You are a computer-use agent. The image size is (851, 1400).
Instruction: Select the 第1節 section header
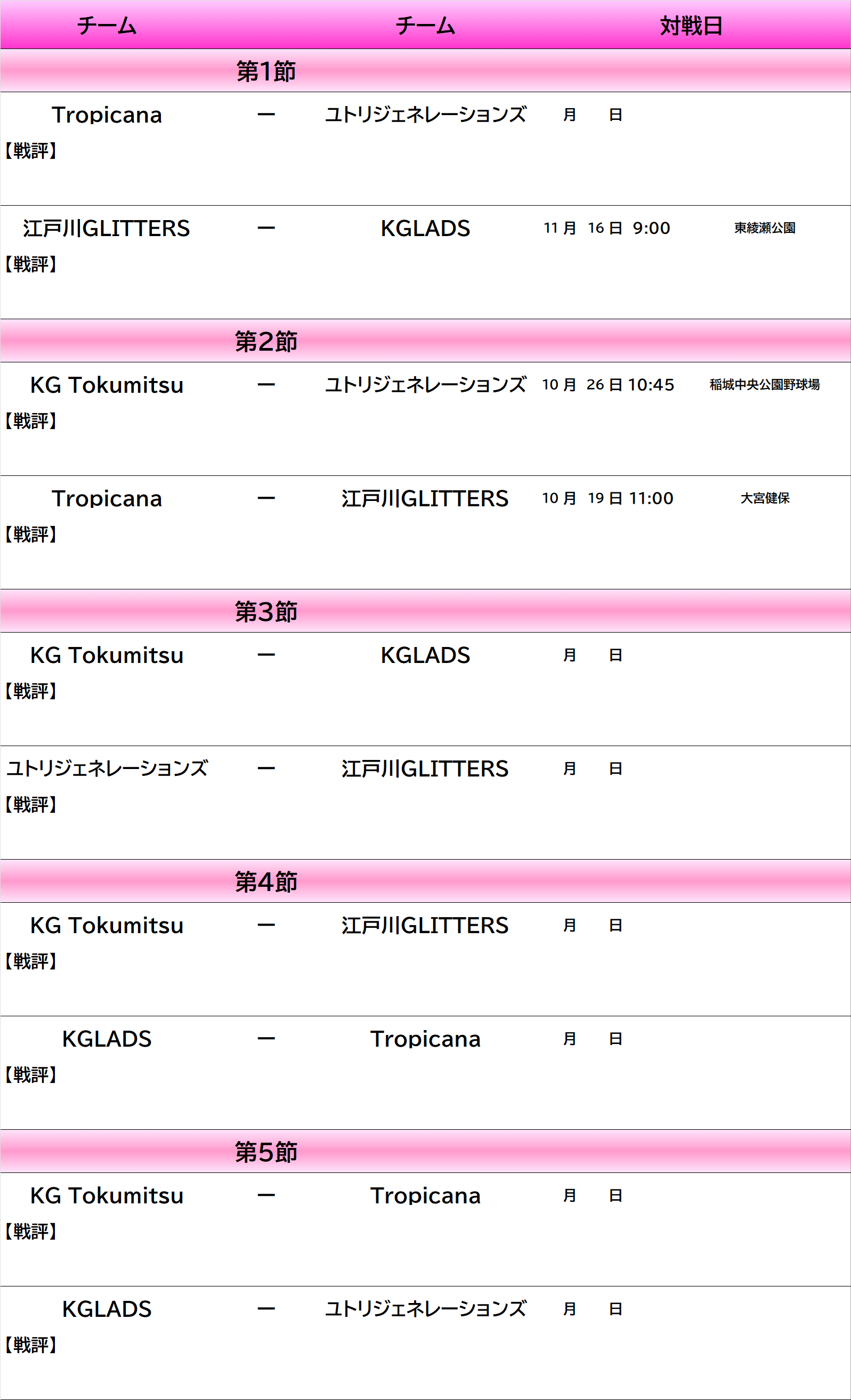pos(266,71)
